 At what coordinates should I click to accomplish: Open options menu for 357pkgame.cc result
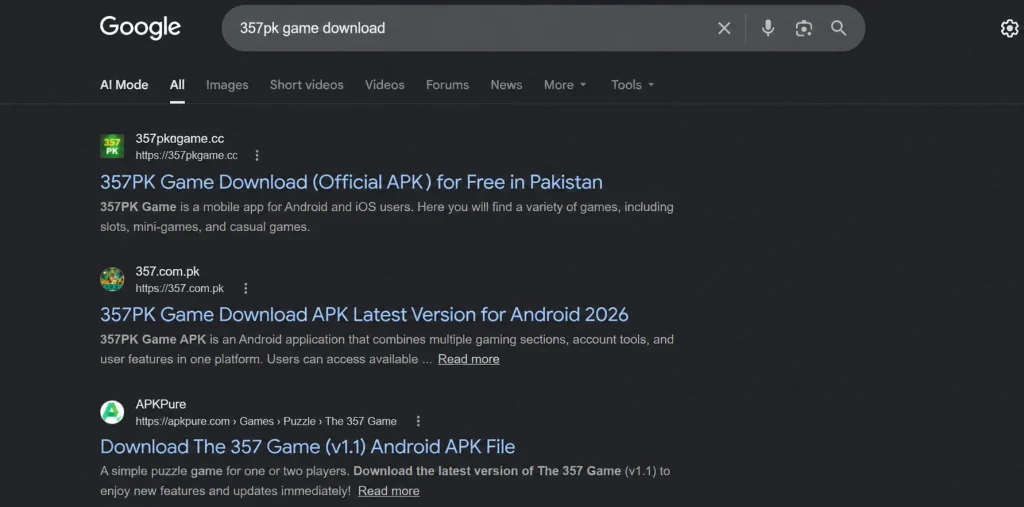tap(257, 155)
